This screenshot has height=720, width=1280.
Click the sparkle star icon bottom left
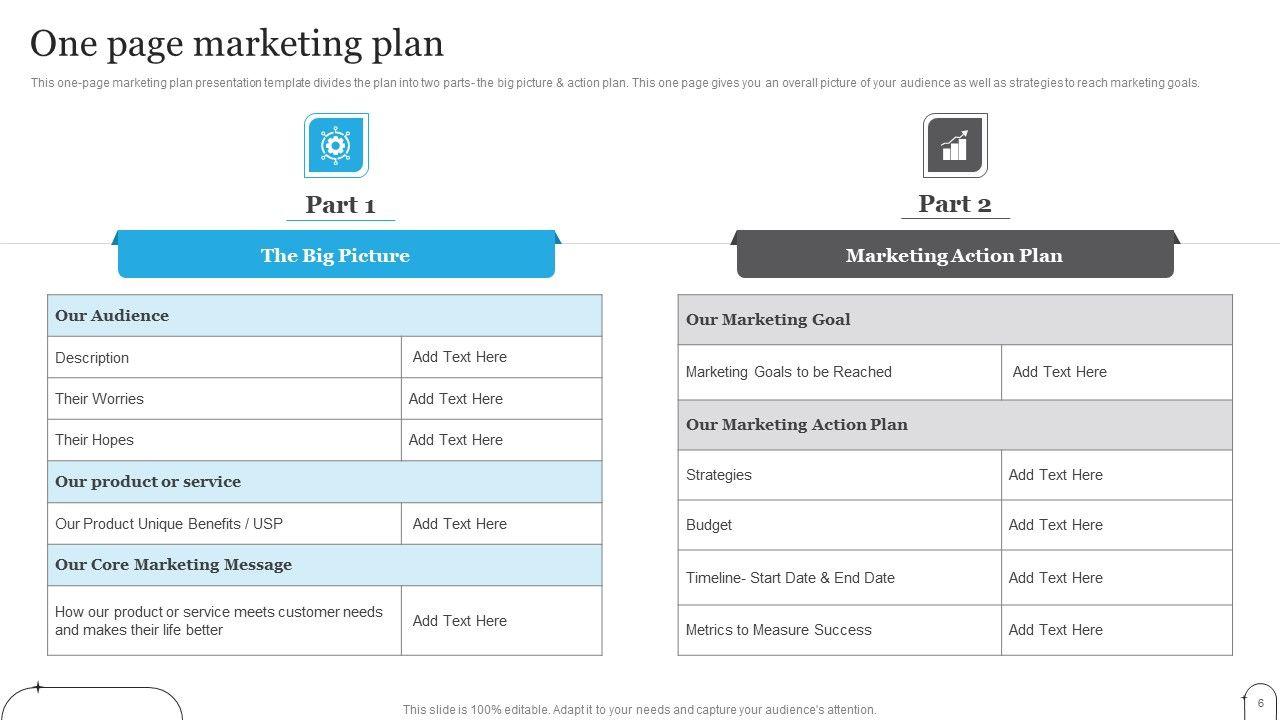[38, 687]
